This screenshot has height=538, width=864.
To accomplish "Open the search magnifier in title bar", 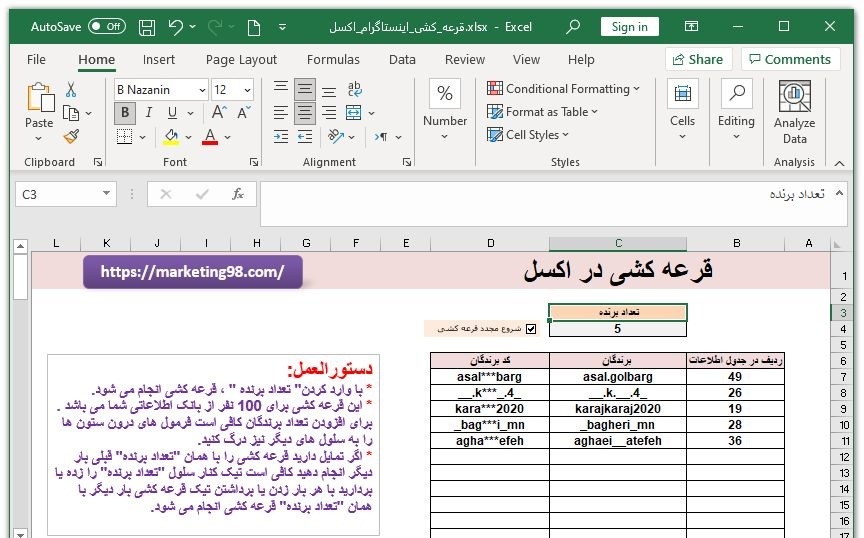I will tap(573, 26).
